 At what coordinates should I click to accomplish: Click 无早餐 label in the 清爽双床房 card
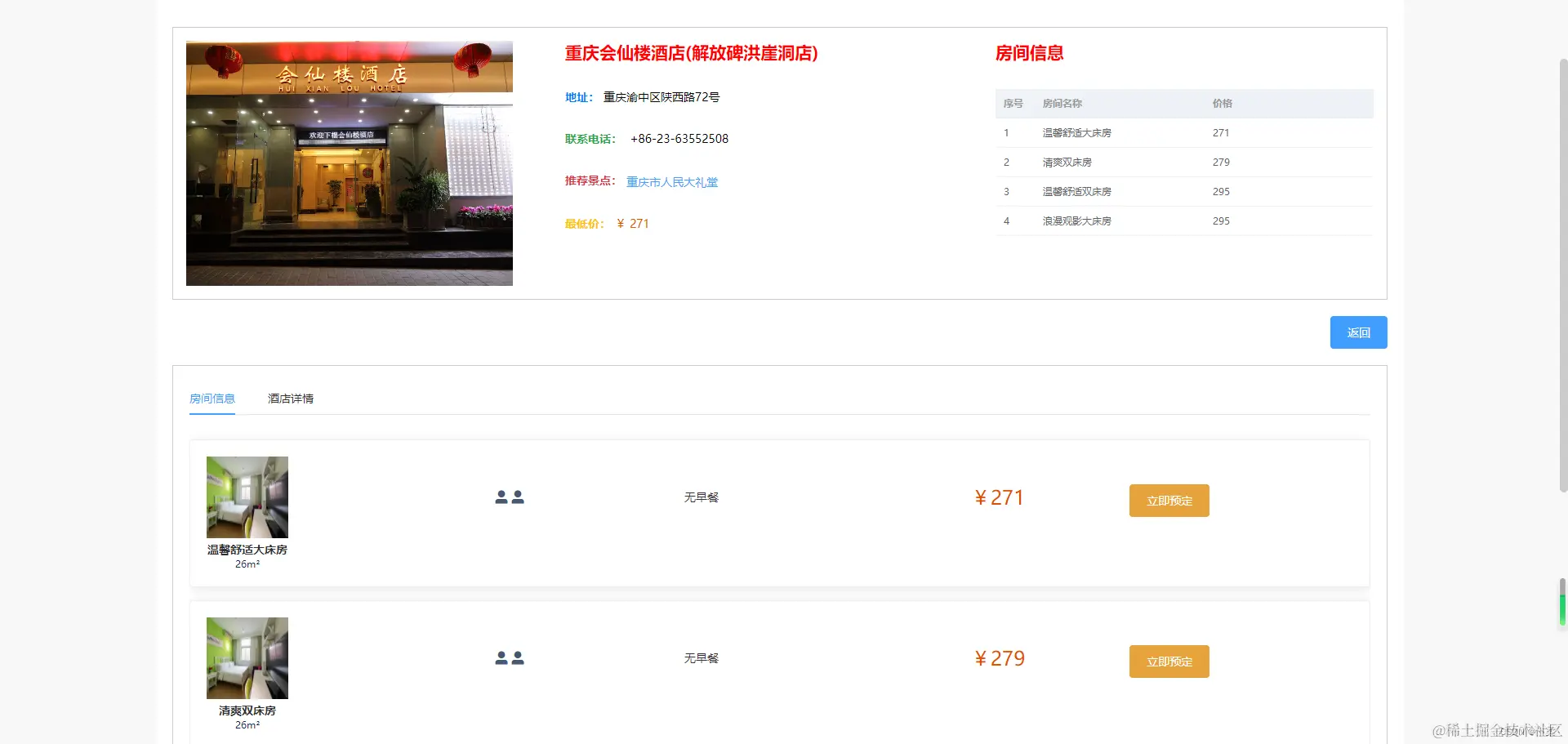click(x=702, y=658)
